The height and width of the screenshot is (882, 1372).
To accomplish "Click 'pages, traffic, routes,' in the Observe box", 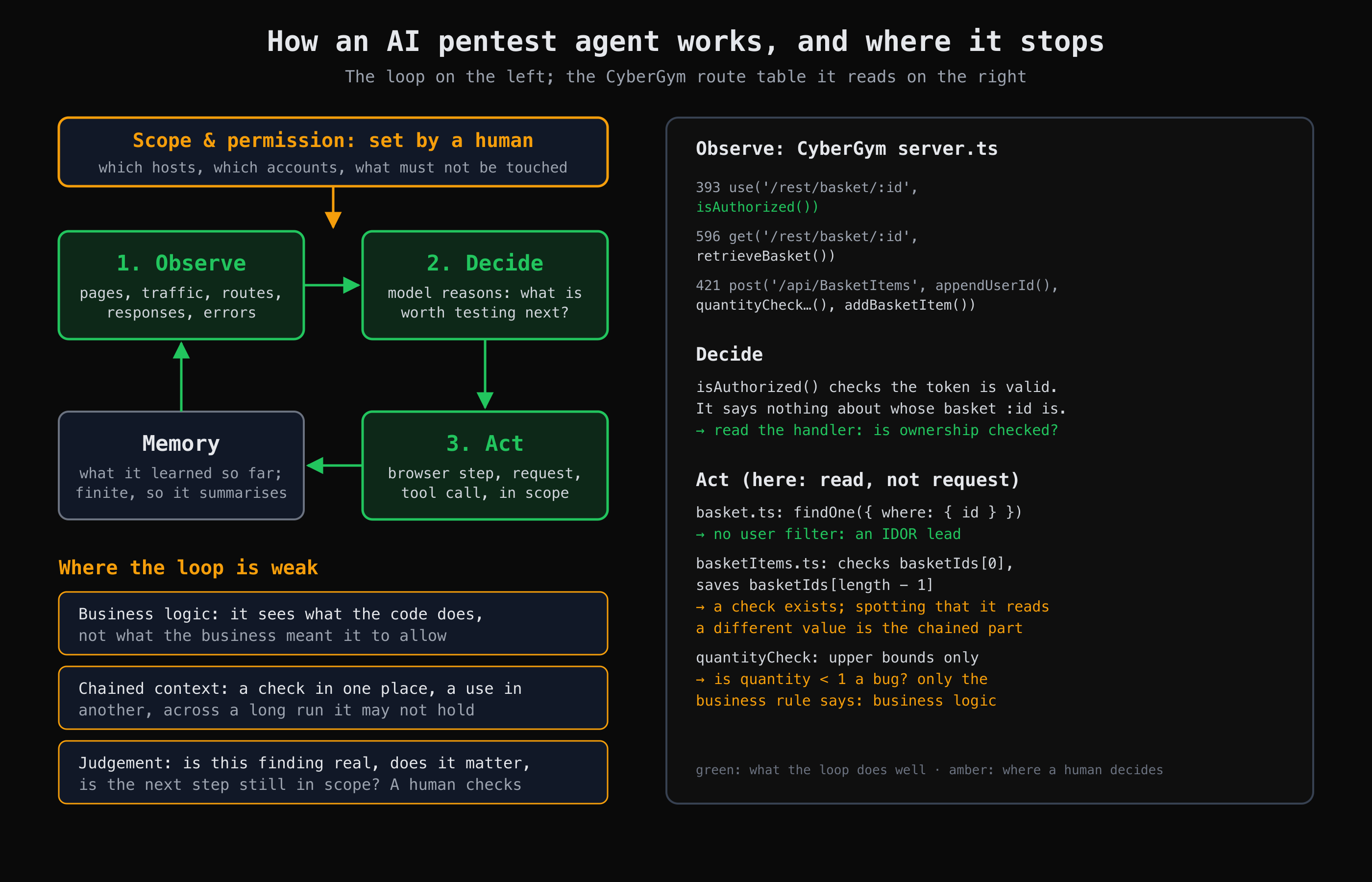I will coord(181,293).
